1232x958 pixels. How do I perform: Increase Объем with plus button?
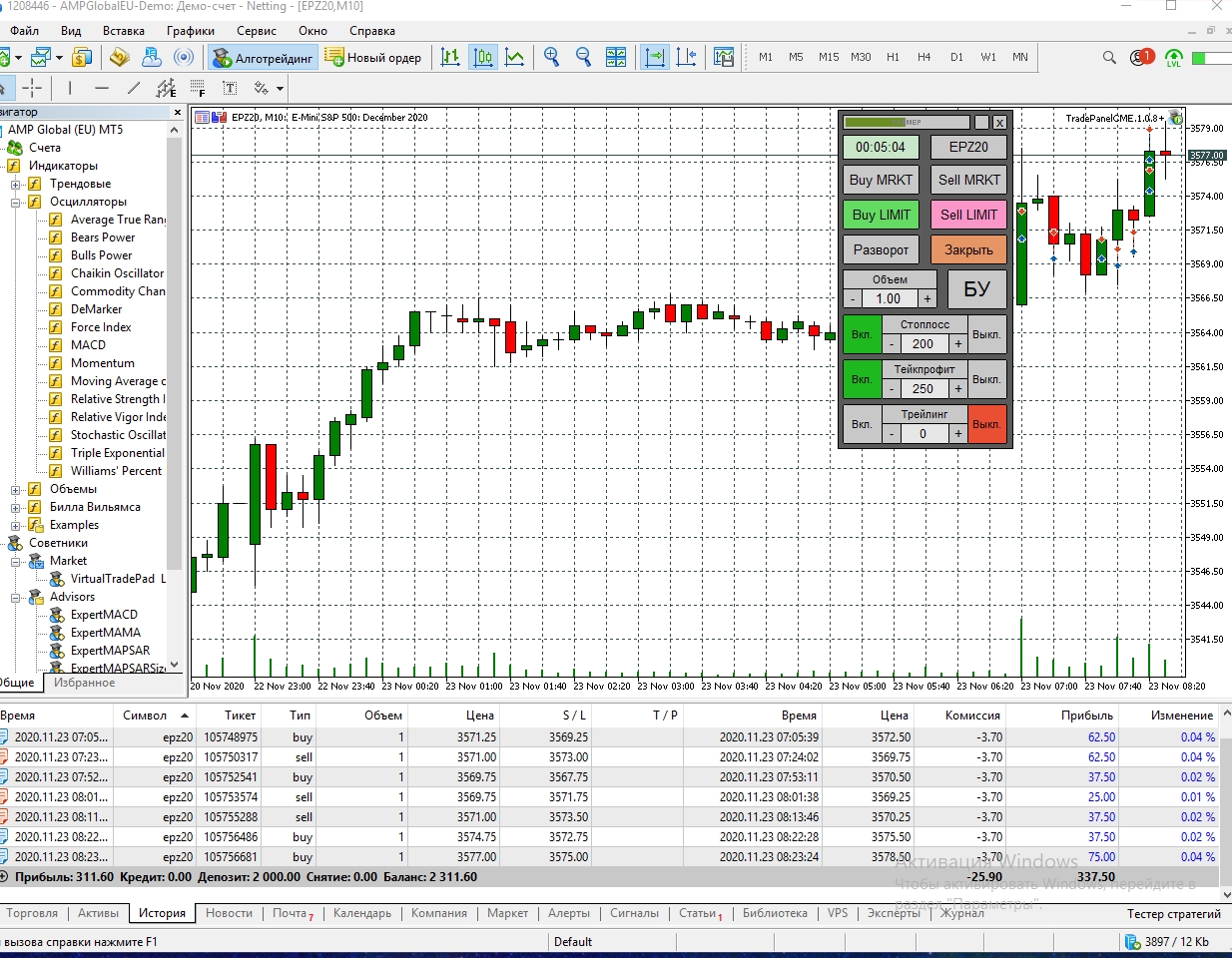[x=927, y=298]
